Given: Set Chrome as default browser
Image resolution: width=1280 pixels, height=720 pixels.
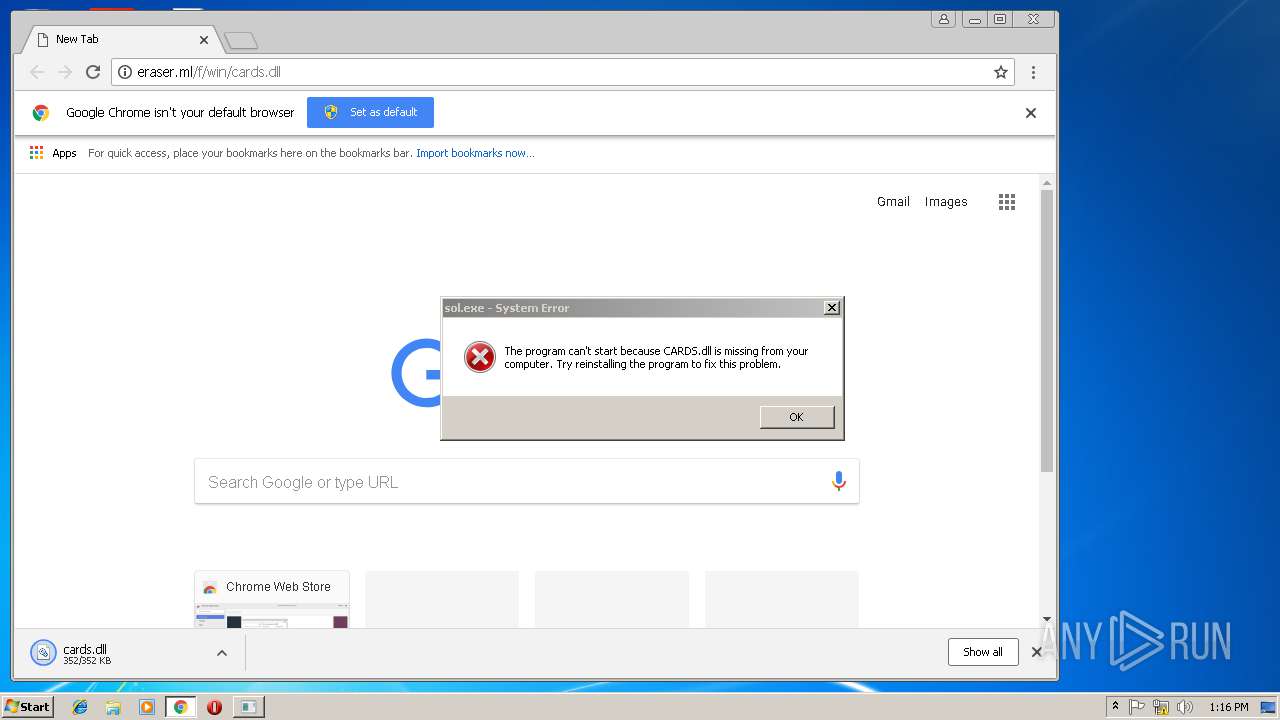Looking at the screenshot, I should [370, 112].
